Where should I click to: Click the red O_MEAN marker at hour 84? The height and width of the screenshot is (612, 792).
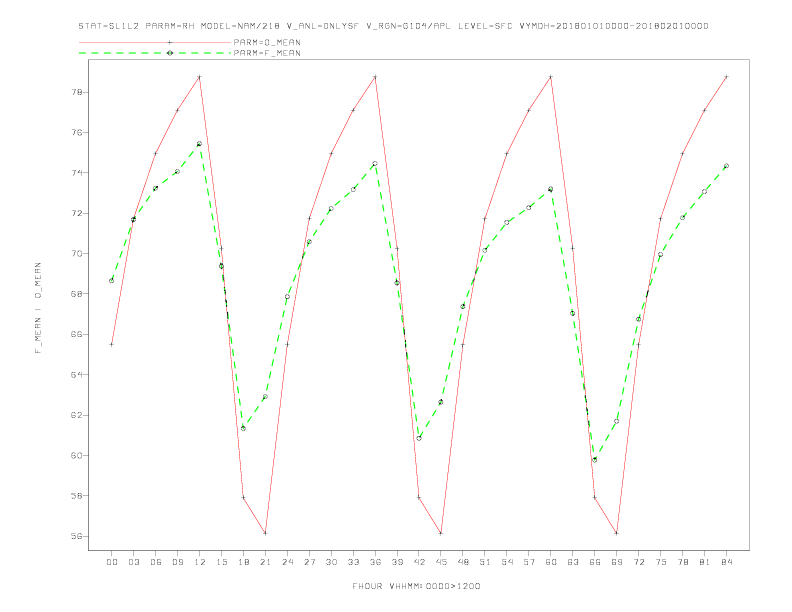coord(727,77)
